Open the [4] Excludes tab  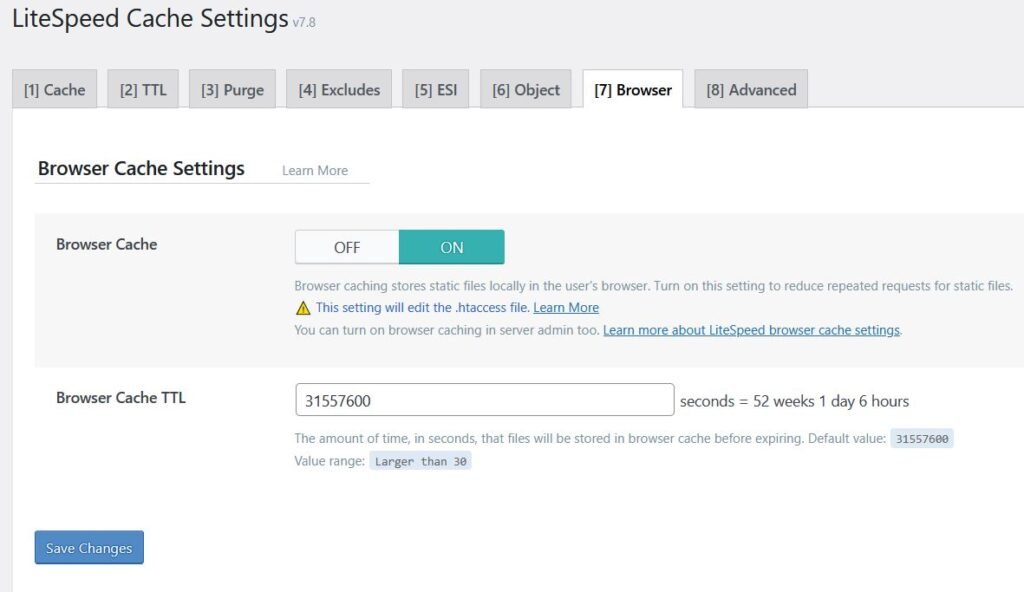click(x=338, y=89)
